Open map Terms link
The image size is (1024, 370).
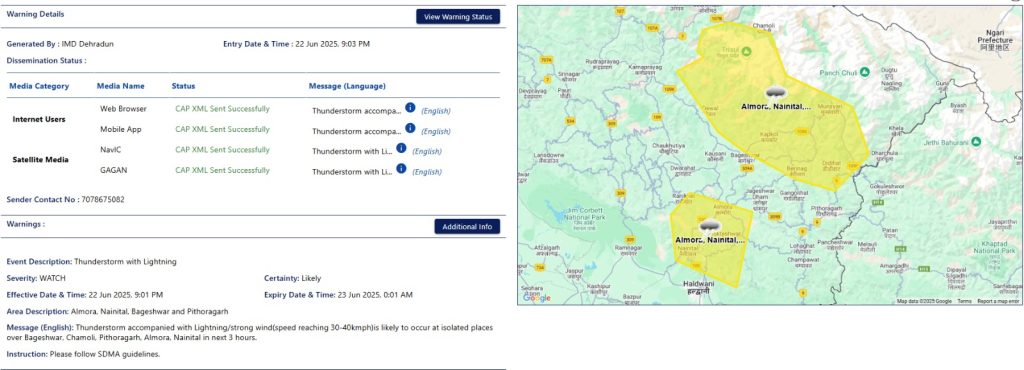coord(964,301)
